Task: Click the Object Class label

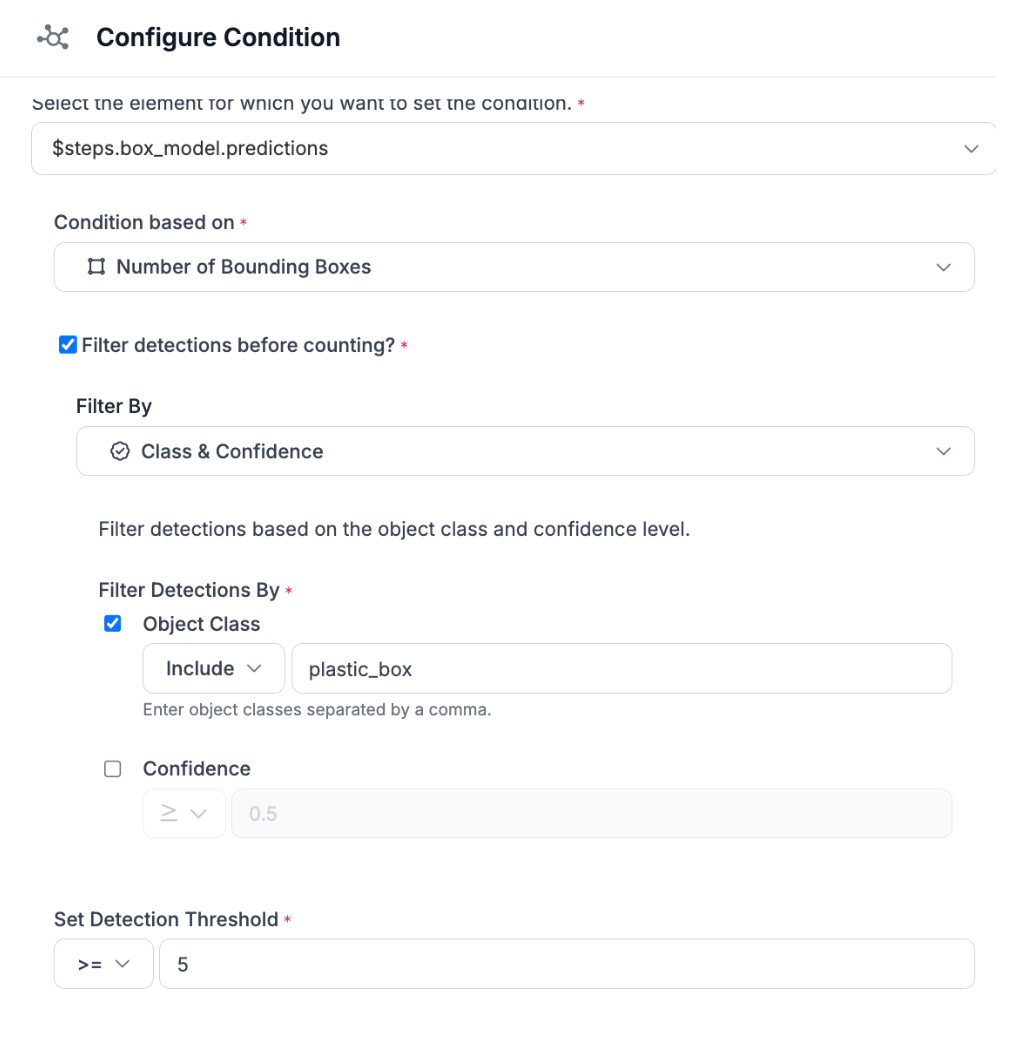Action: click(201, 624)
